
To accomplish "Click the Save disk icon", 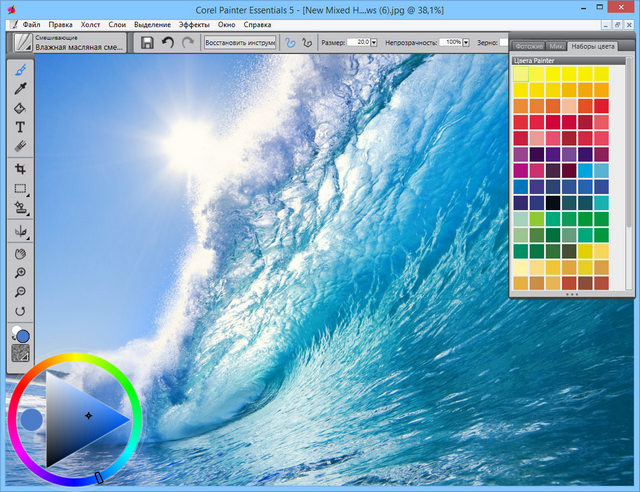I will 147,43.
